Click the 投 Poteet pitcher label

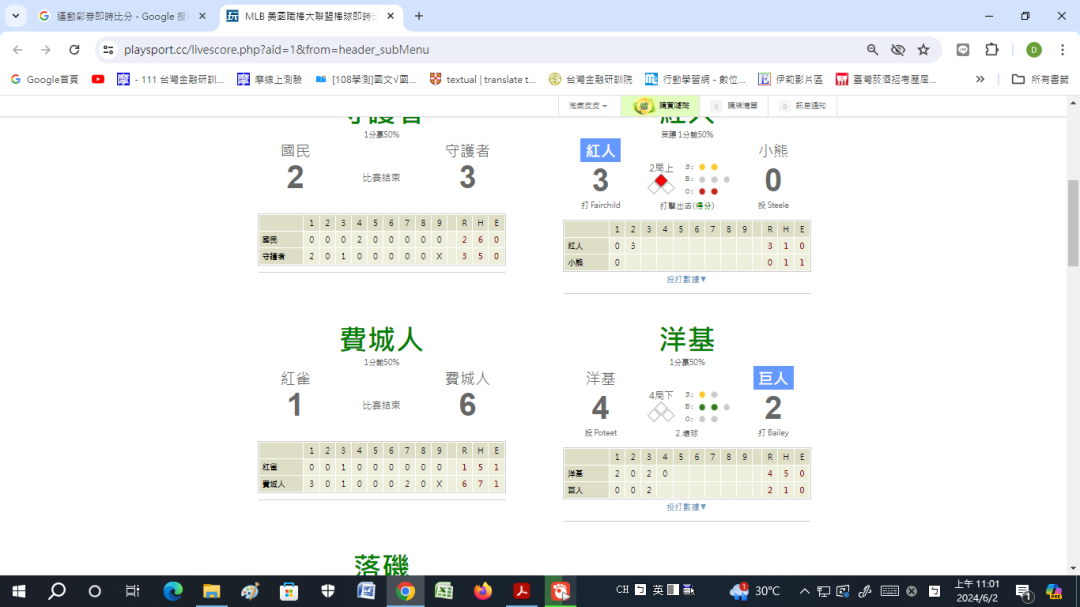click(x=601, y=433)
